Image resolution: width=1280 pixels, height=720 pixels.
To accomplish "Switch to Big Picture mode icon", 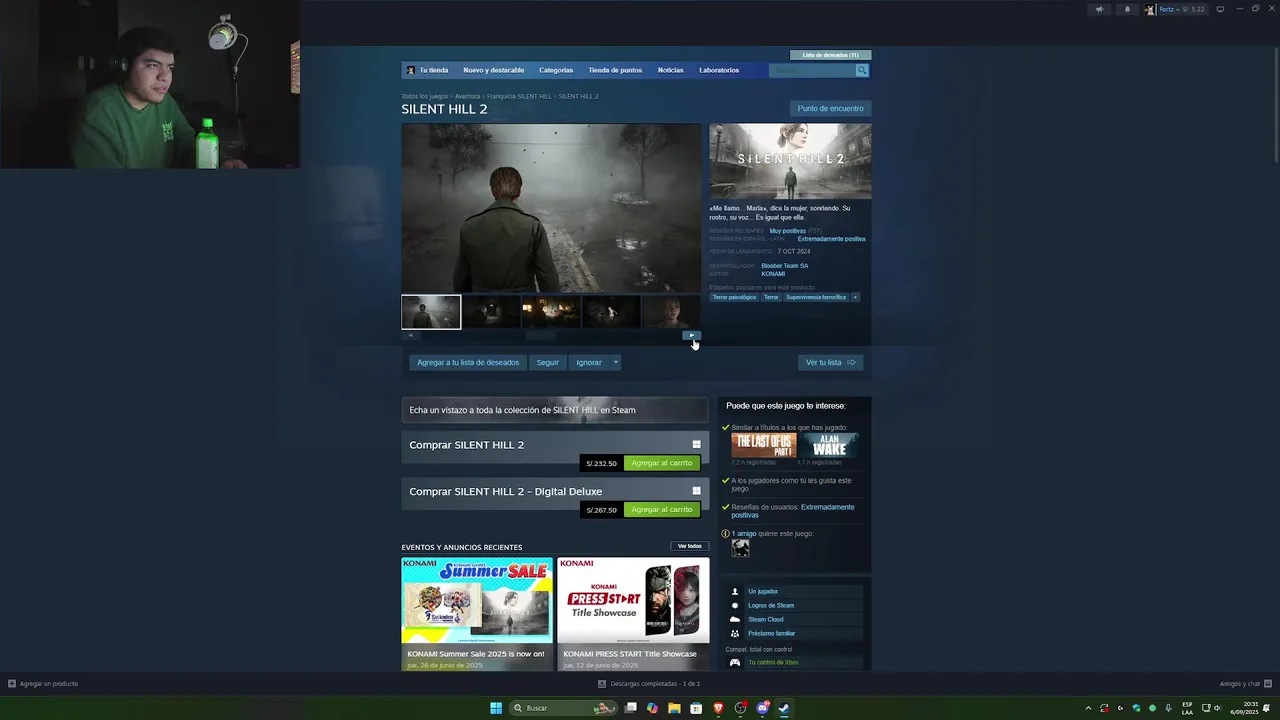I will click(1220, 9).
